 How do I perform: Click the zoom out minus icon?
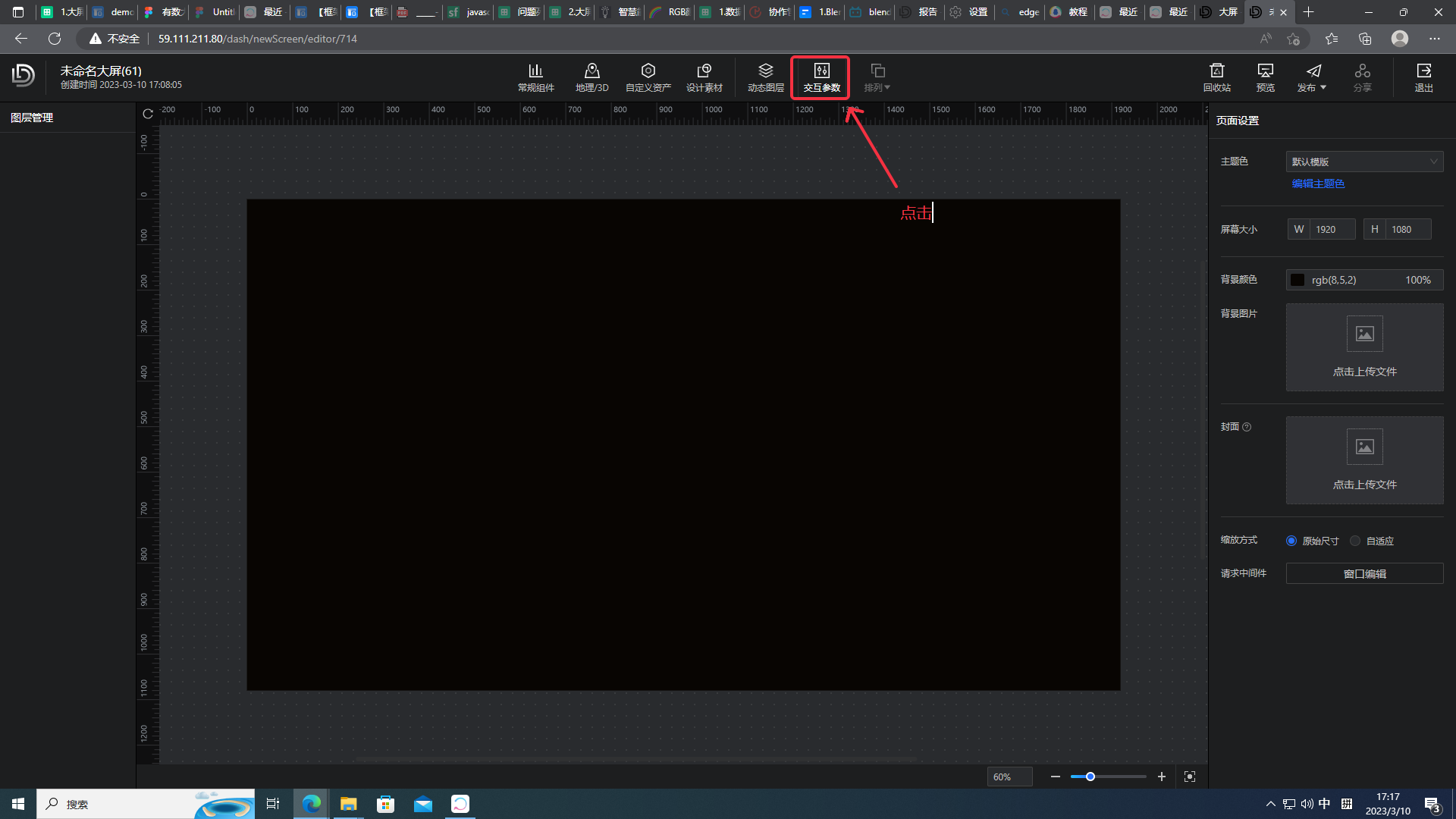(x=1055, y=777)
